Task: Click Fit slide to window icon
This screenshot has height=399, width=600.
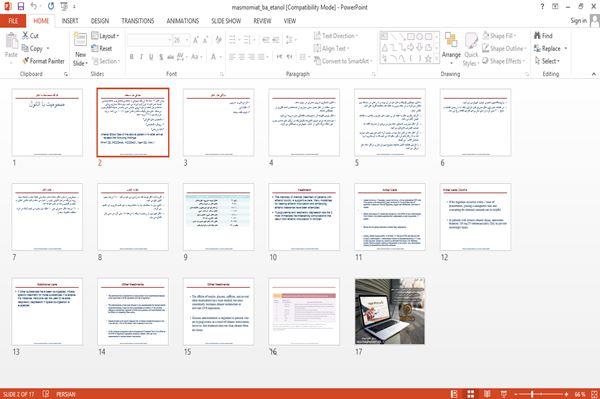Action: click(594, 394)
